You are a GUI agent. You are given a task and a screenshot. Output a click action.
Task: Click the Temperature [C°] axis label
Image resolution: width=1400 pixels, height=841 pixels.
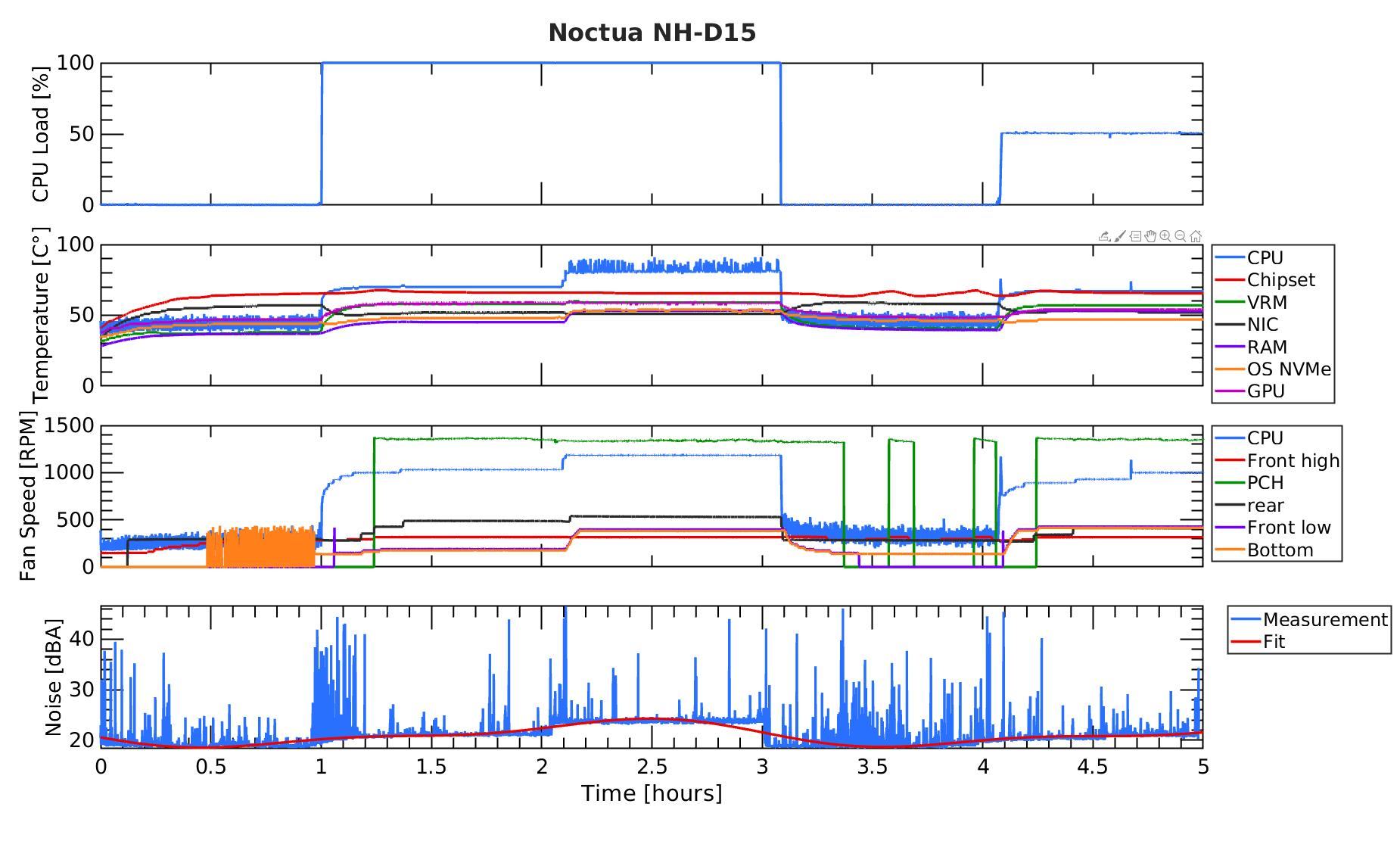(x=40, y=314)
